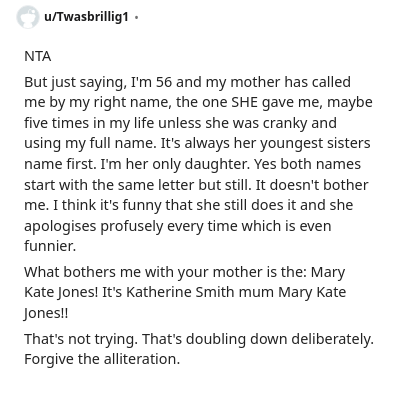Click the line 'me. I think it's funny'

pos(189,205)
